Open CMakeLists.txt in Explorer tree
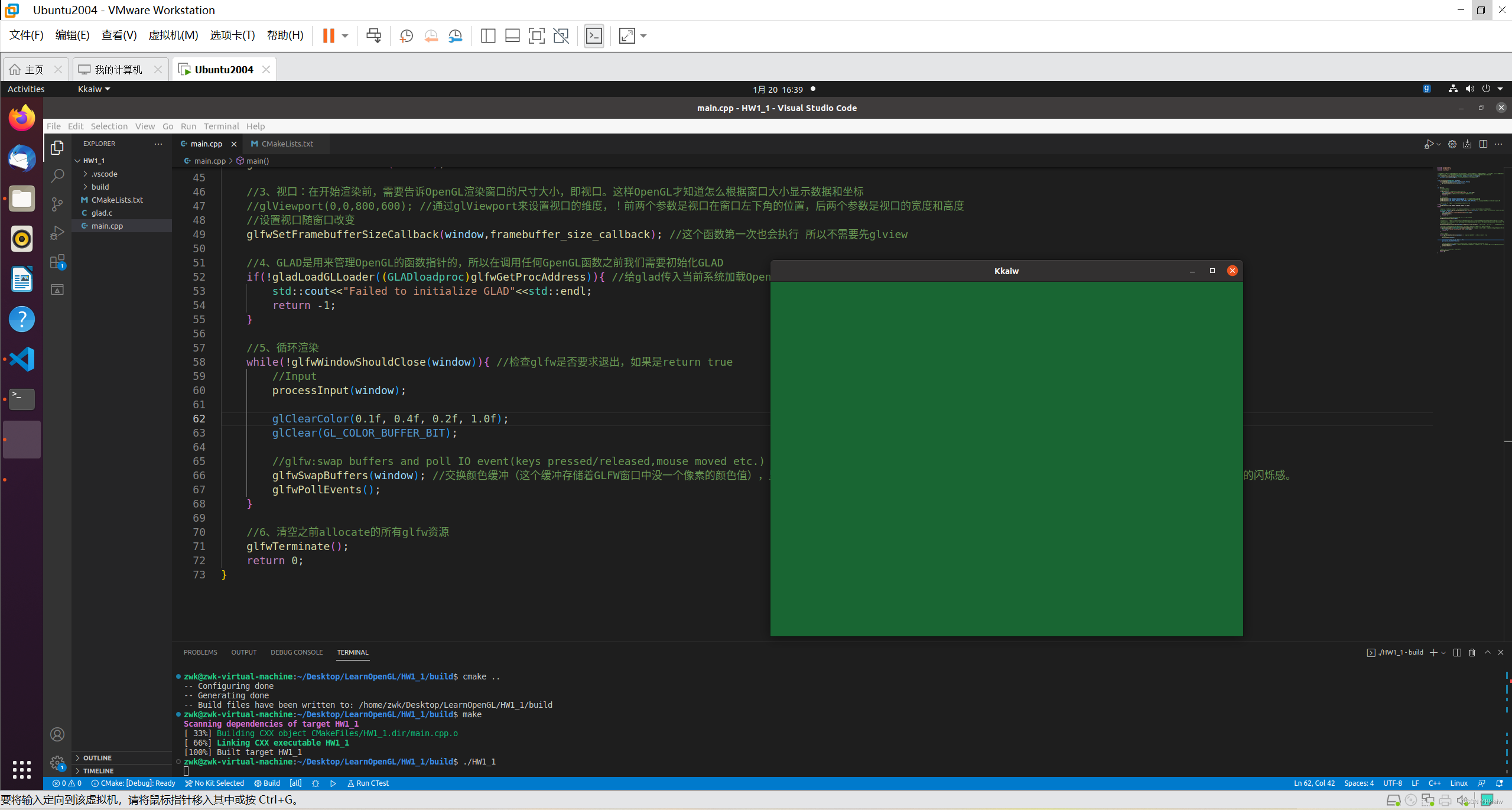This screenshot has width=1512, height=810. pyautogui.click(x=122, y=200)
